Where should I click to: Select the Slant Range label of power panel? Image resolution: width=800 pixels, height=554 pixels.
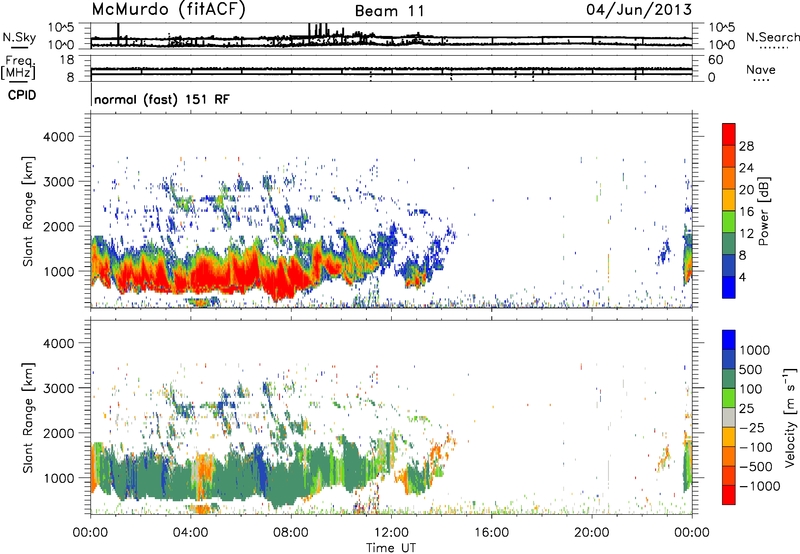(x=28, y=211)
